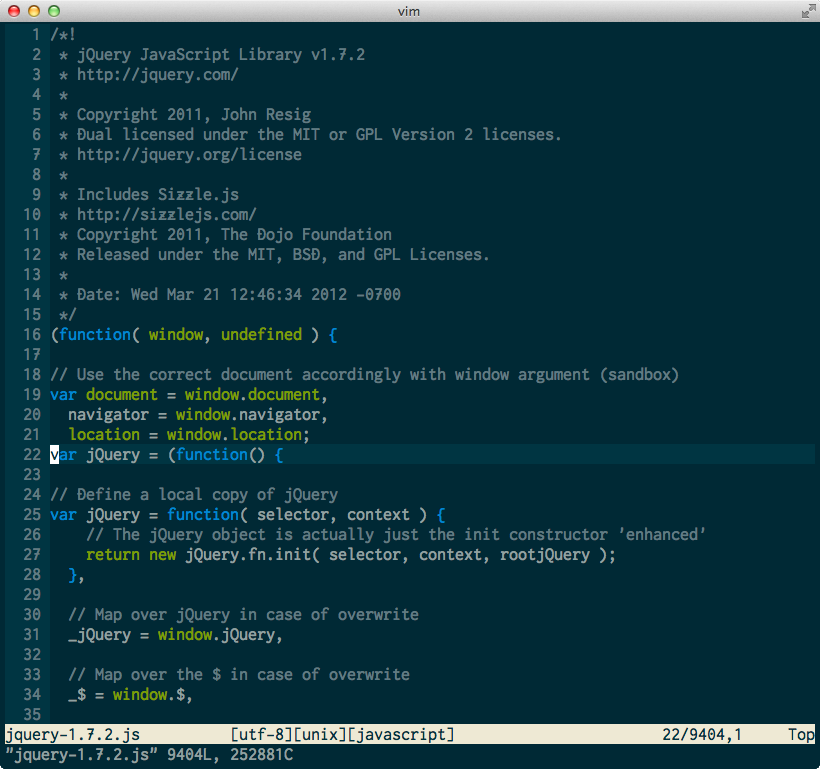Click the "*/" comment end on line 15
The height and width of the screenshot is (769, 820).
tap(68, 314)
